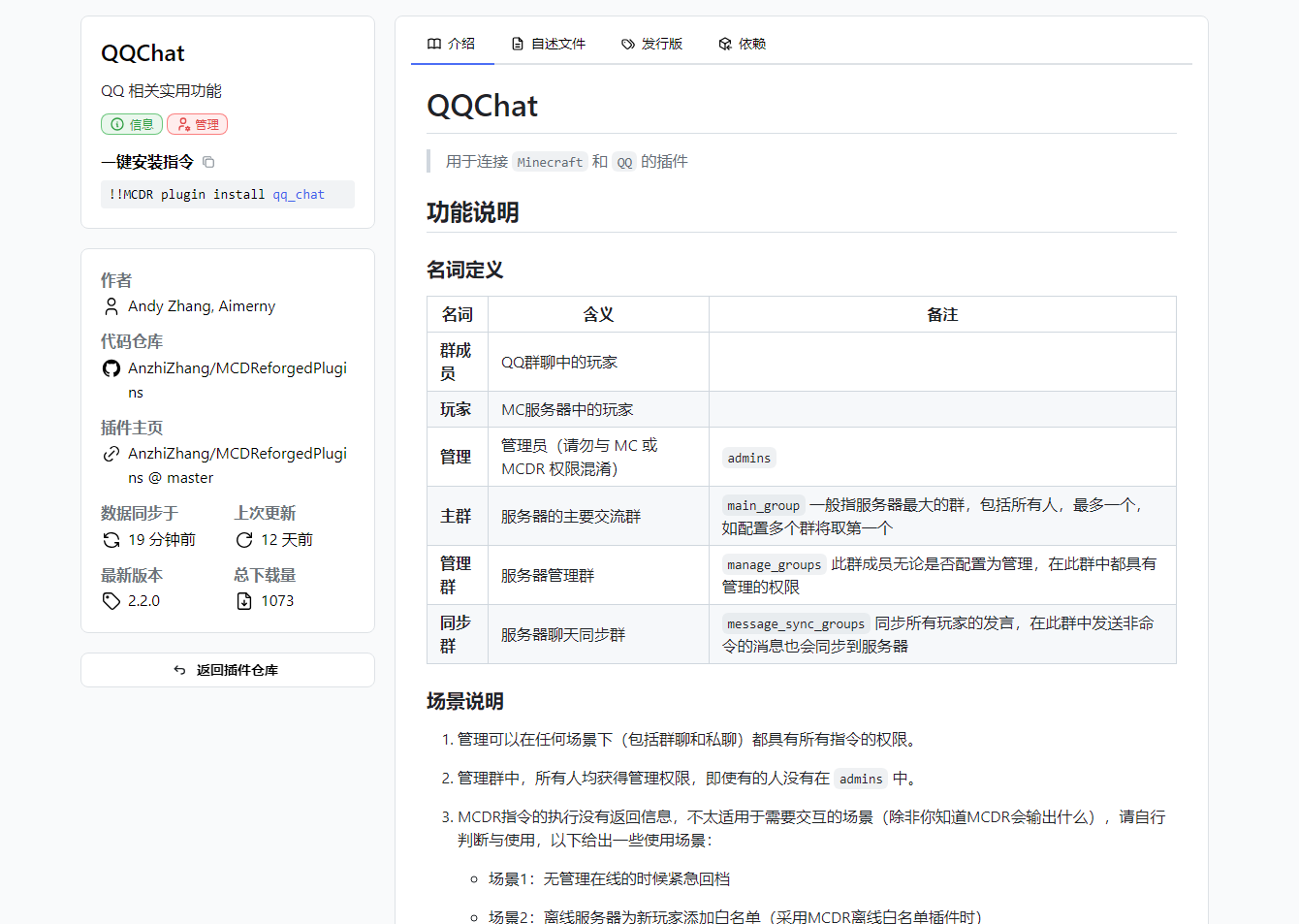Click version value 2.2.0
The height and width of the screenshot is (924, 1299).
coord(143,601)
